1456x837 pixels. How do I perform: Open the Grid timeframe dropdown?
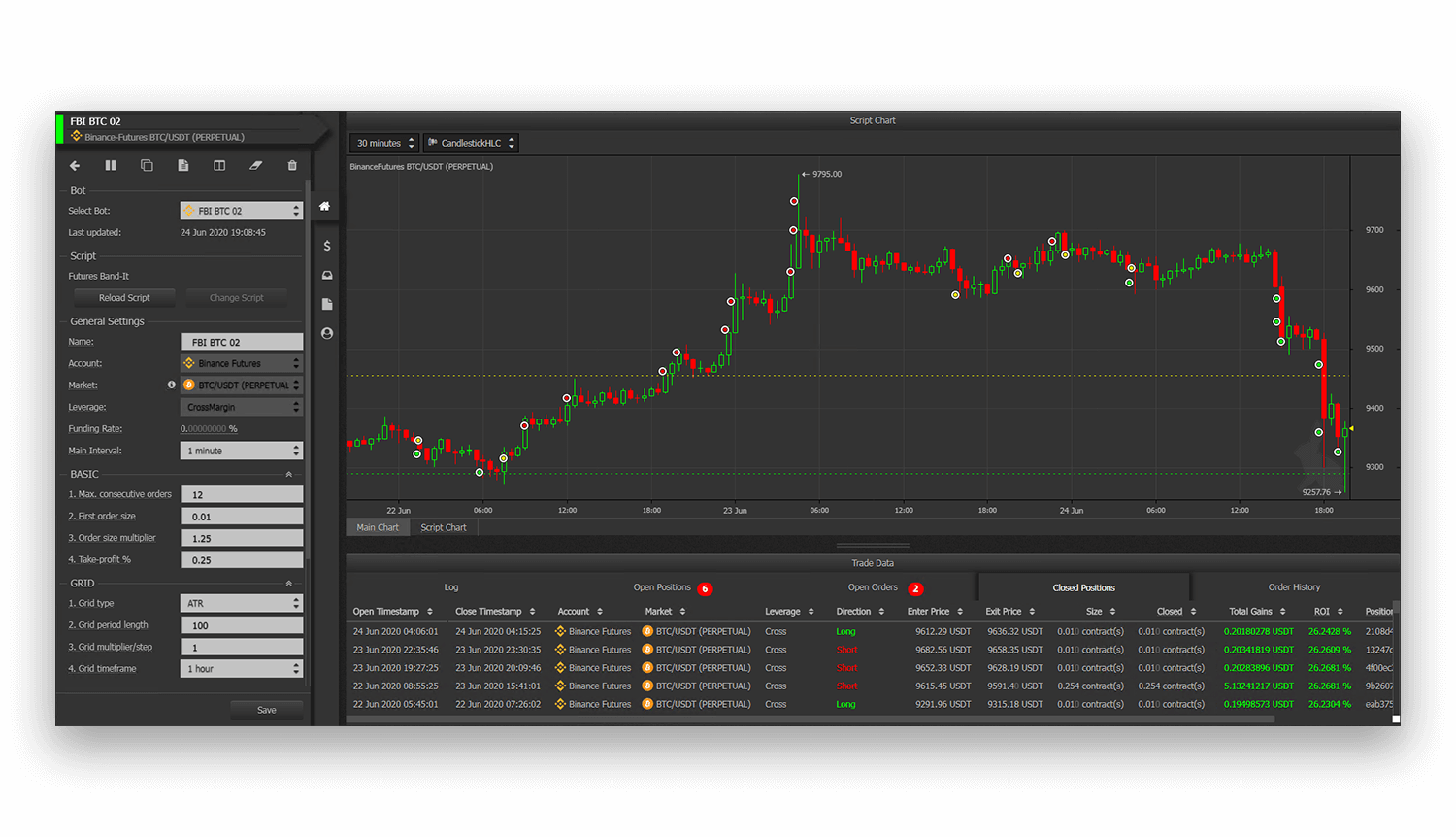click(242, 669)
